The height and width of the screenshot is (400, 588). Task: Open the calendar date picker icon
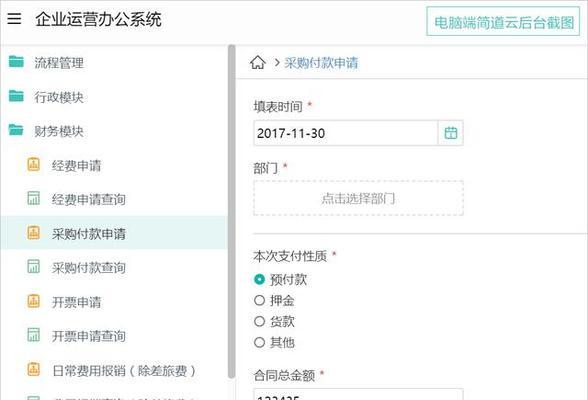click(451, 133)
